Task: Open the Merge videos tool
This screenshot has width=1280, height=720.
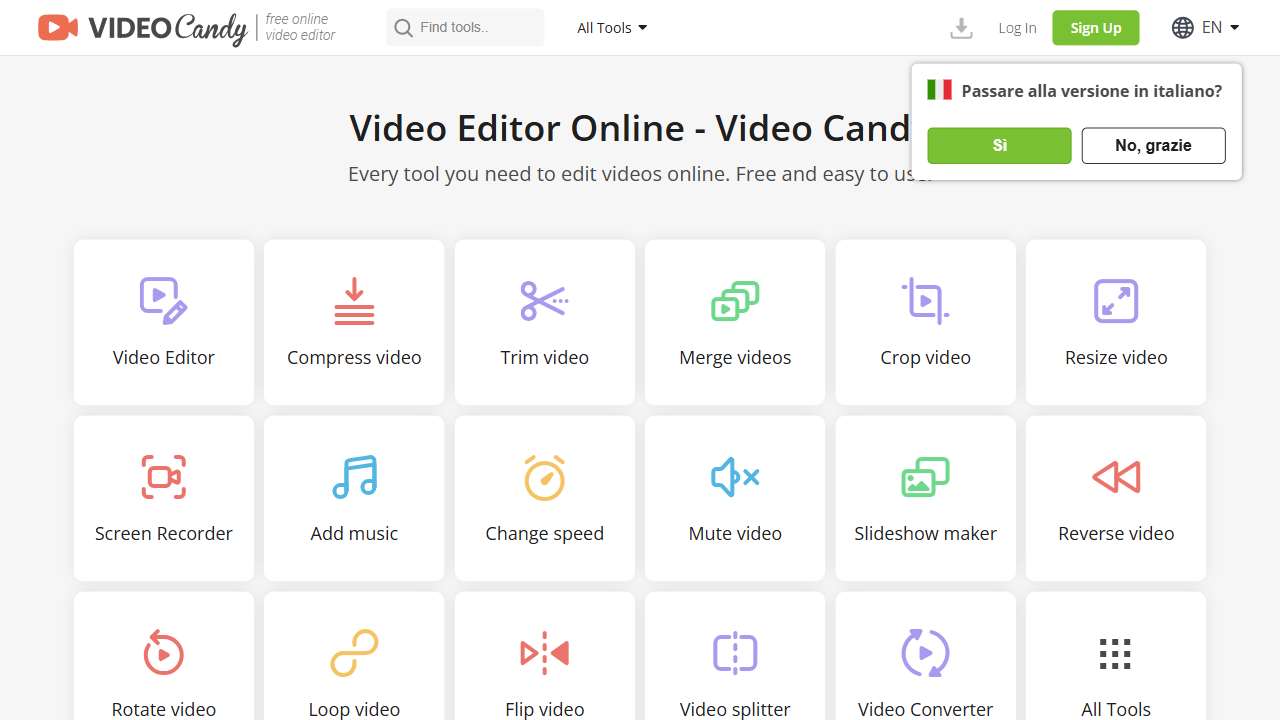Action: point(734,322)
